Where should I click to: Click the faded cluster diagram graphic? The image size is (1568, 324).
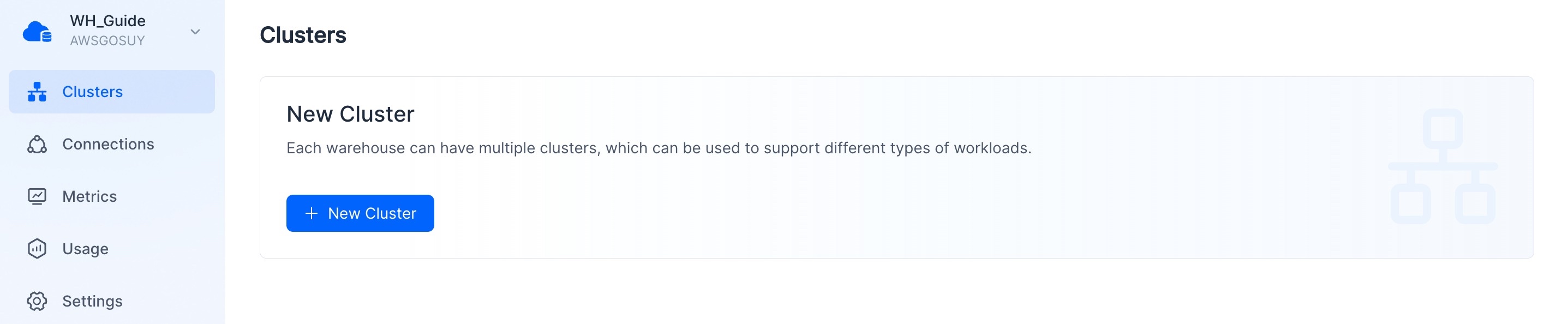[x=1443, y=166]
